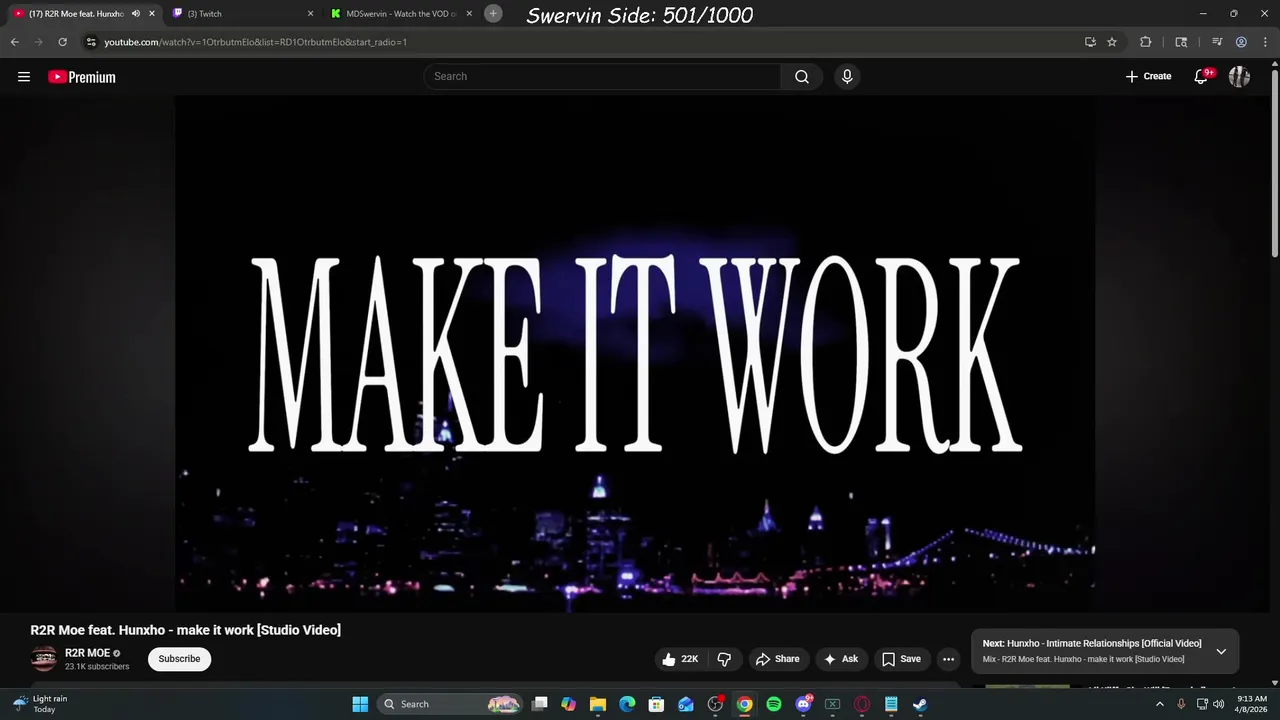Click the MAKE IT WORK video player

(x=635, y=354)
